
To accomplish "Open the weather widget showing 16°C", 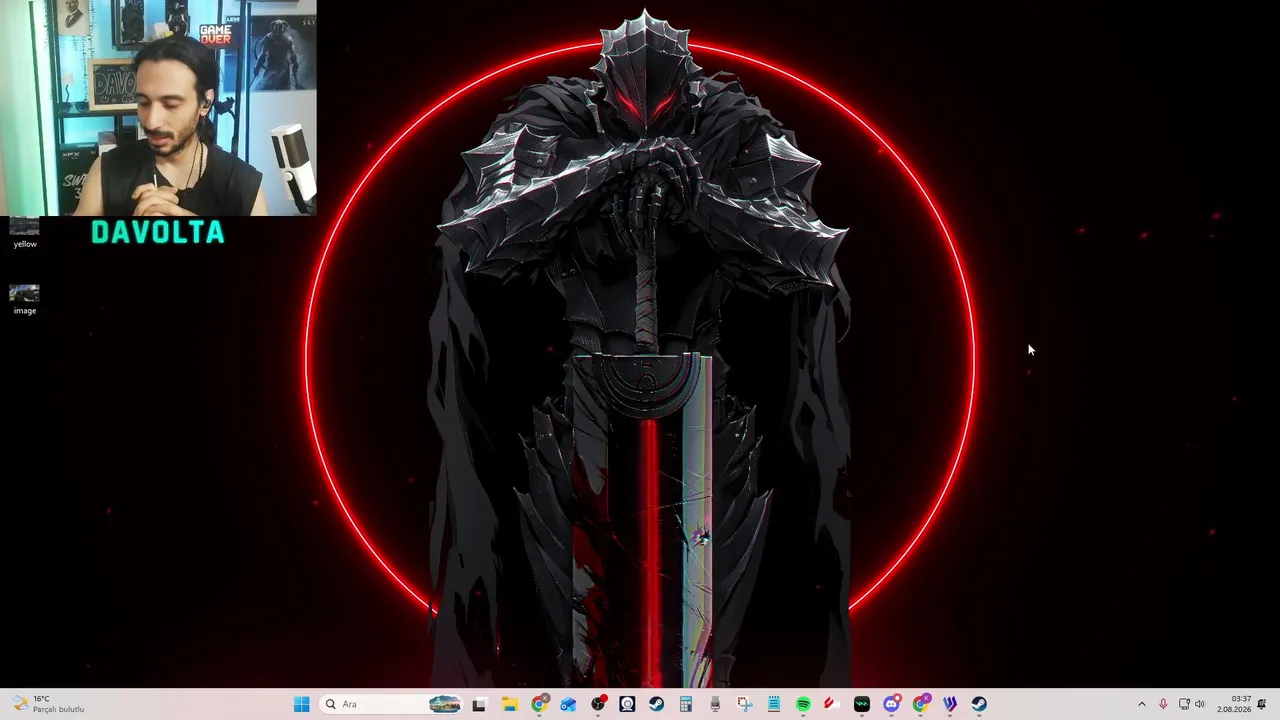I will (x=48, y=704).
